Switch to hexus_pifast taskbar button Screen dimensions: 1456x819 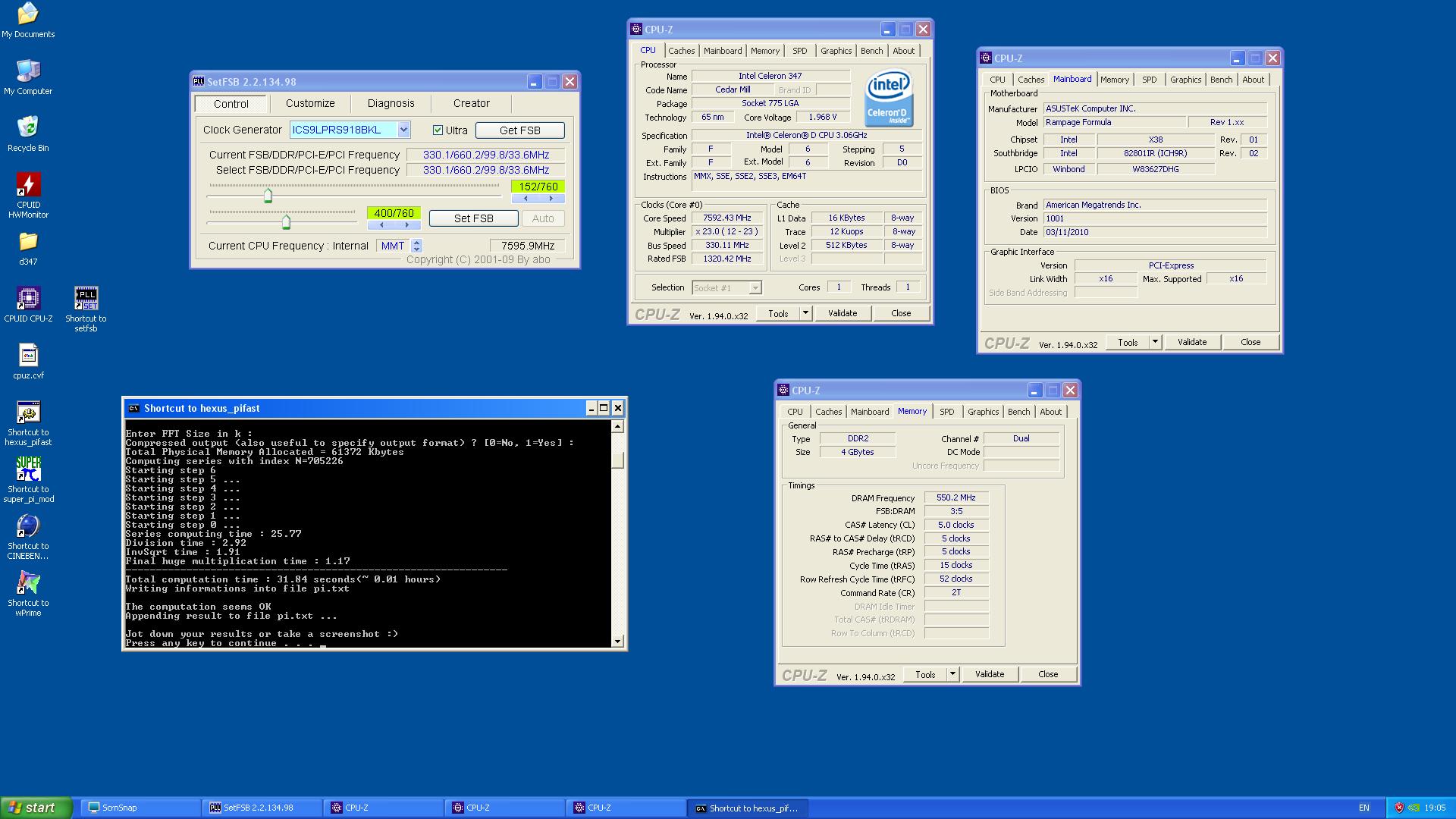pyautogui.click(x=748, y=808)
